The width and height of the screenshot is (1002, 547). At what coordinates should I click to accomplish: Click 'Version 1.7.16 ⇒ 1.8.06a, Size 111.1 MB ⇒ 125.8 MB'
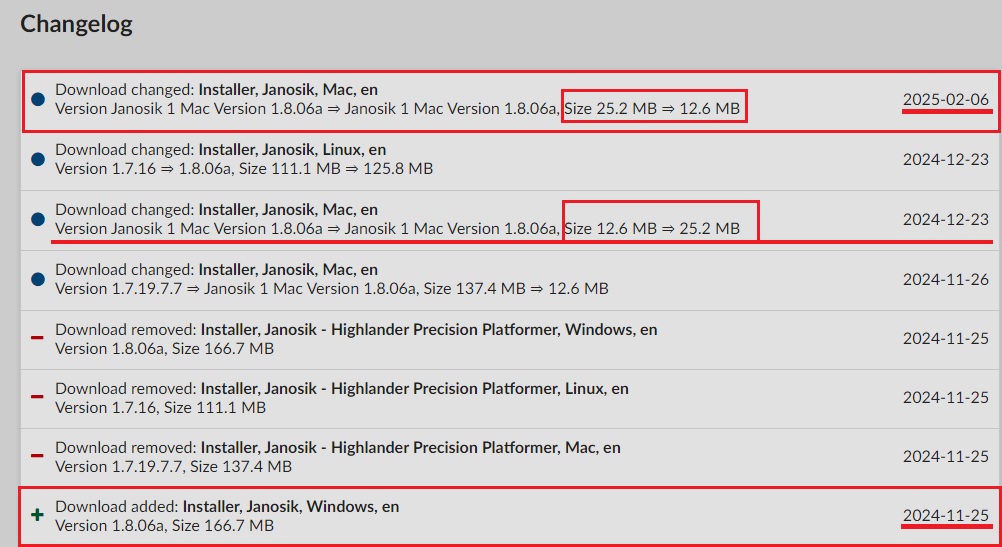244,169
